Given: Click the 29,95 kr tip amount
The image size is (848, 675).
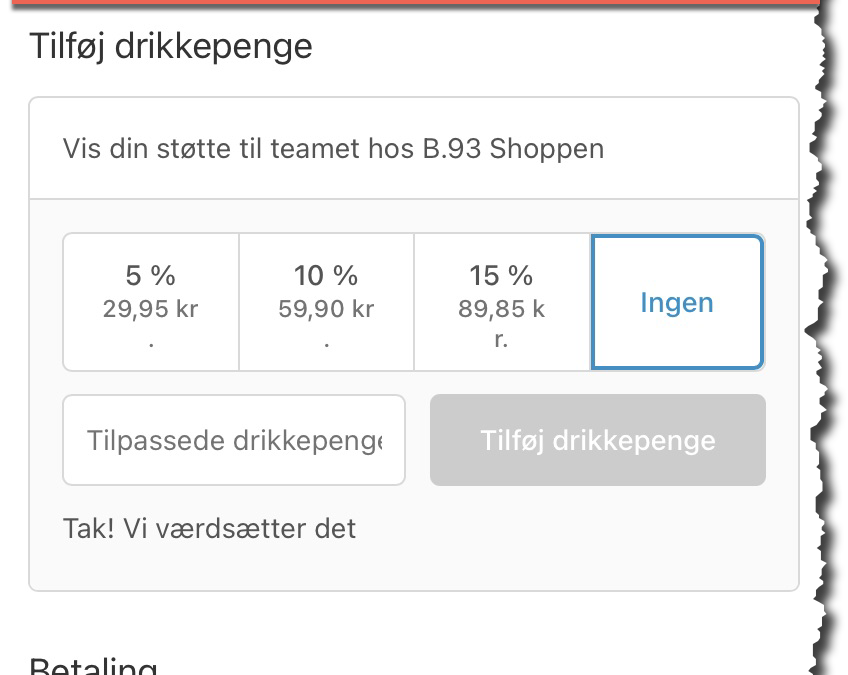Looking at the screenshot, I should pos(151,309).
